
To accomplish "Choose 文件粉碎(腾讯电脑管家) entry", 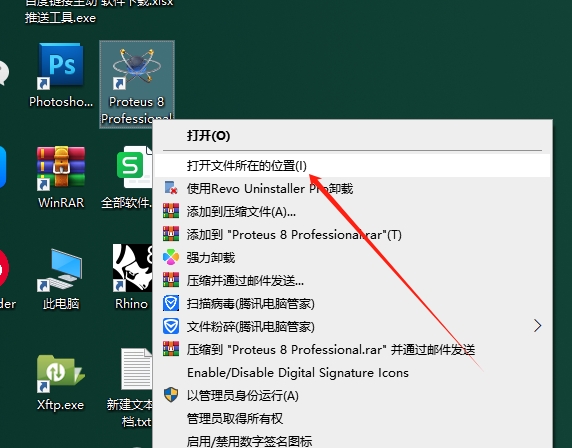I will coord(352,327).
